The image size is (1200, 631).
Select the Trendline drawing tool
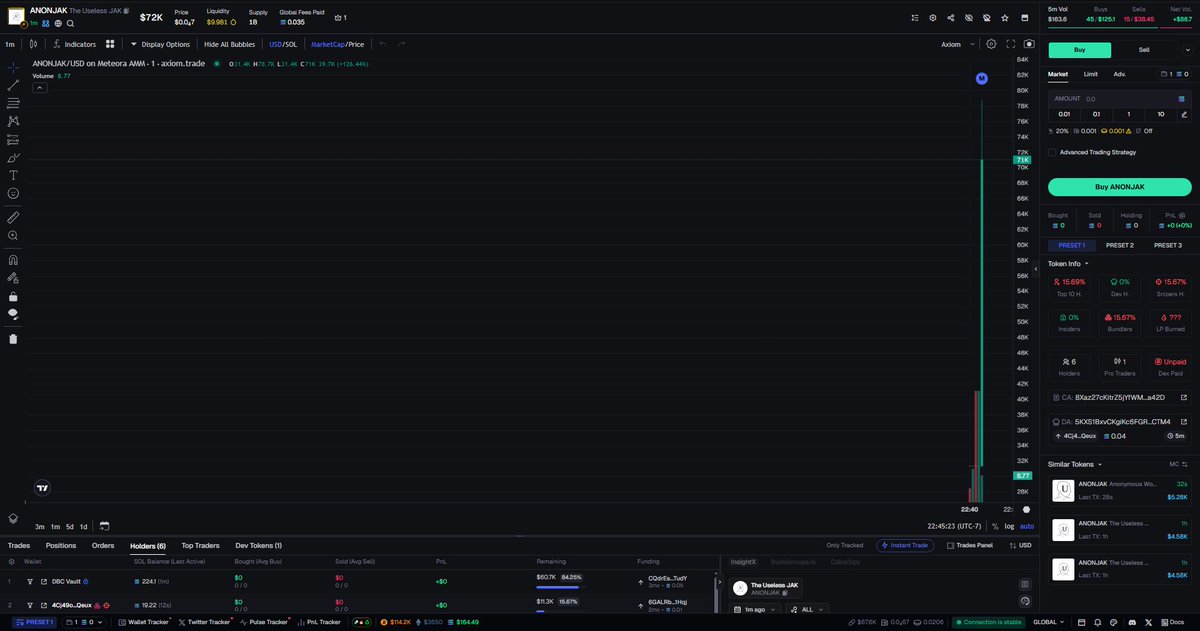(x=12, y=86)
